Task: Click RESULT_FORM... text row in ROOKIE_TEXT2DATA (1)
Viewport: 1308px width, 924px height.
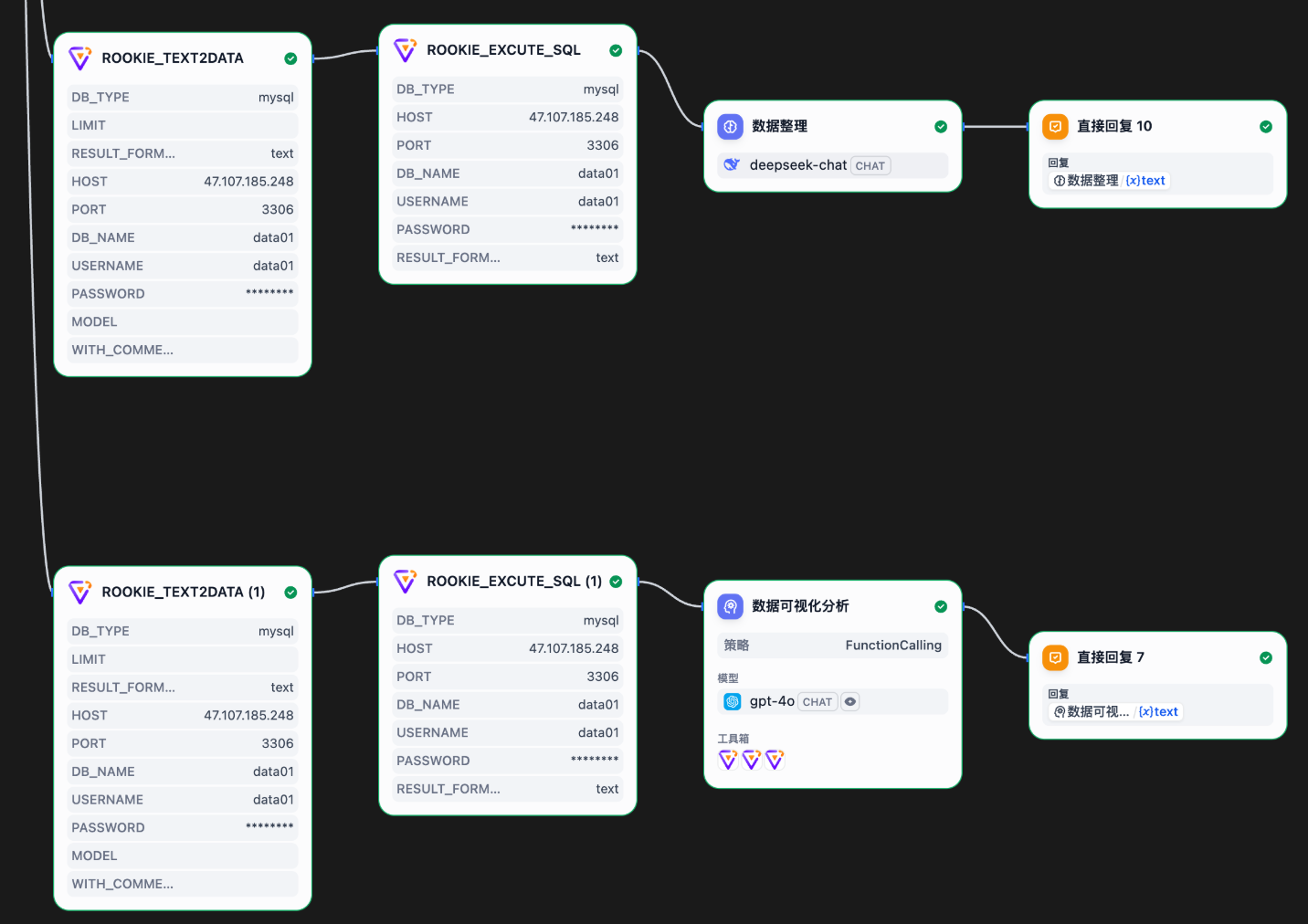Action: pyautogui.click(x=183, y=688)
